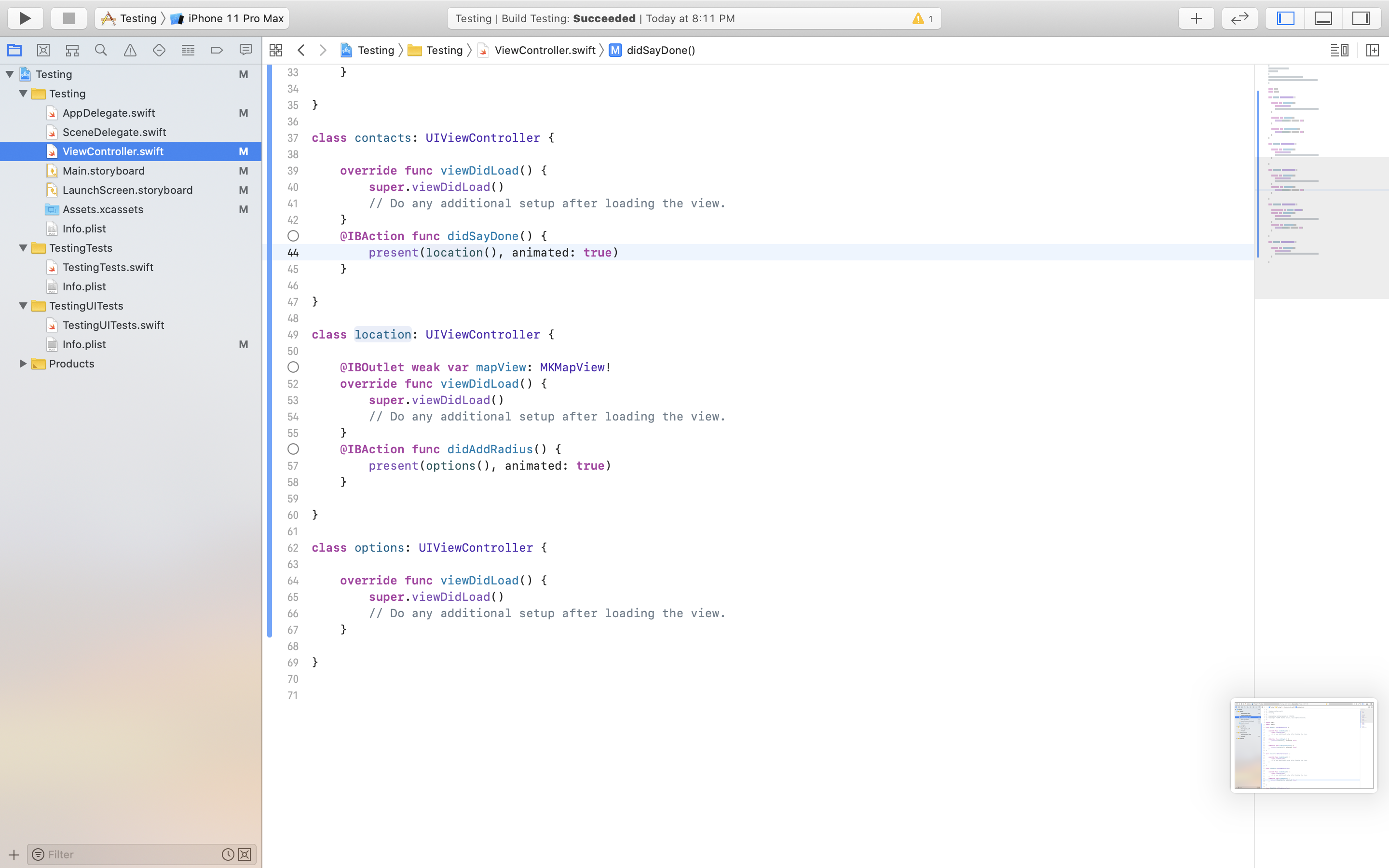Open the Find navigator magnifier icon
This screenshot has width=1389, height=868.
(x=101, y=51)
